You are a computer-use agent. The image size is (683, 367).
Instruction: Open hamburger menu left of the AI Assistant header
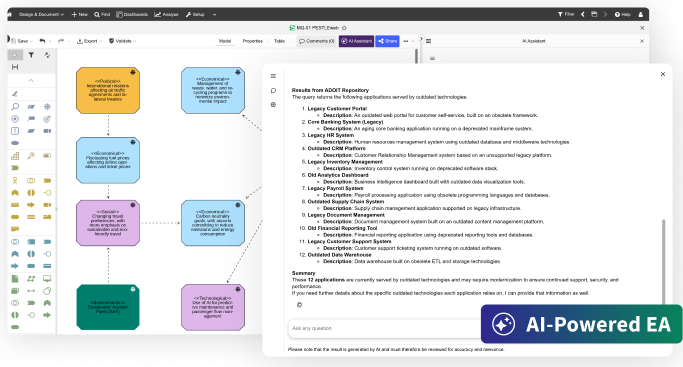point(429,41)
